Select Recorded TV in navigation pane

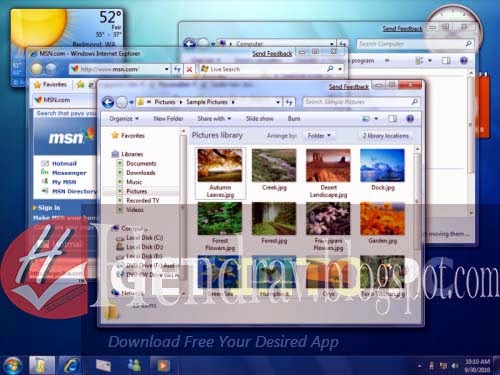pos(143,201)
